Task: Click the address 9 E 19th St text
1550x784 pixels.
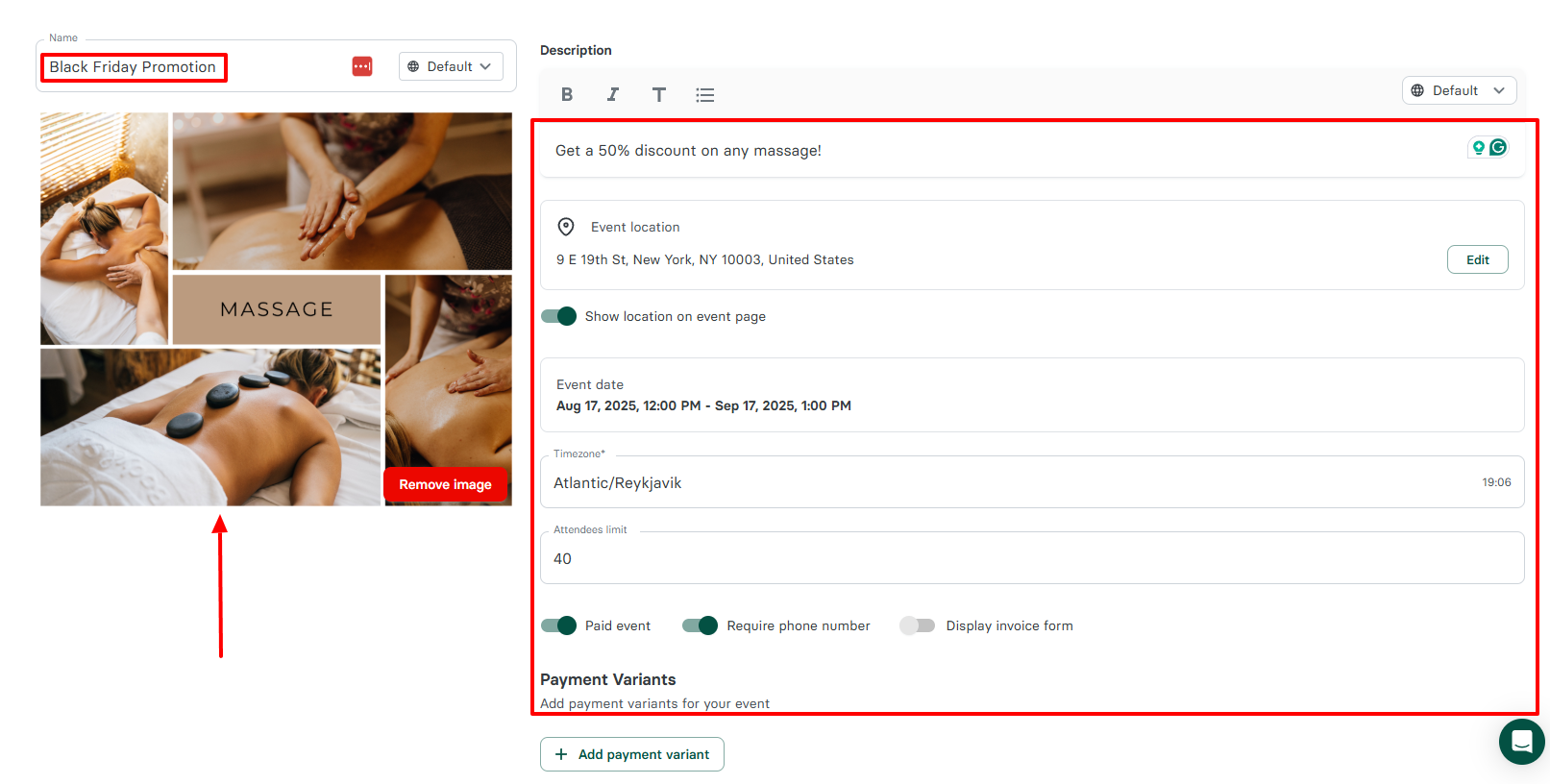Action: coord(705,259)
